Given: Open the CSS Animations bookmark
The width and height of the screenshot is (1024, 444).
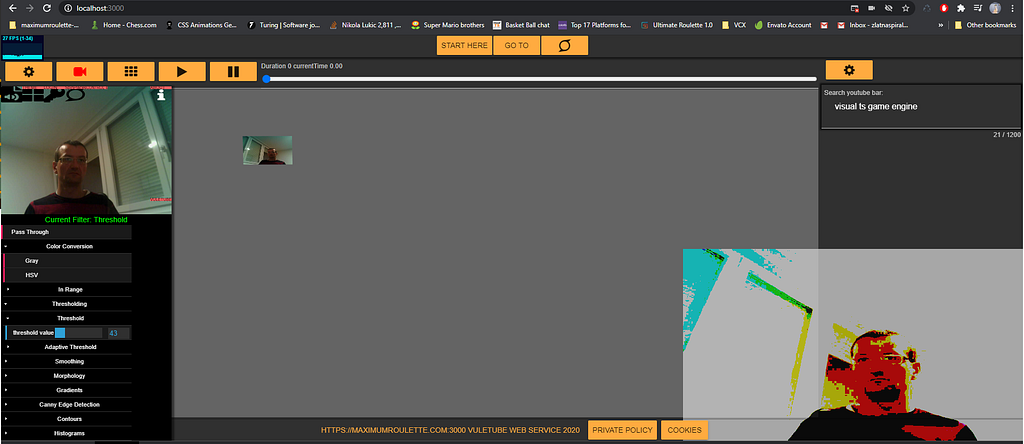Looking at the screenshot, I should (x=201, y=25).
